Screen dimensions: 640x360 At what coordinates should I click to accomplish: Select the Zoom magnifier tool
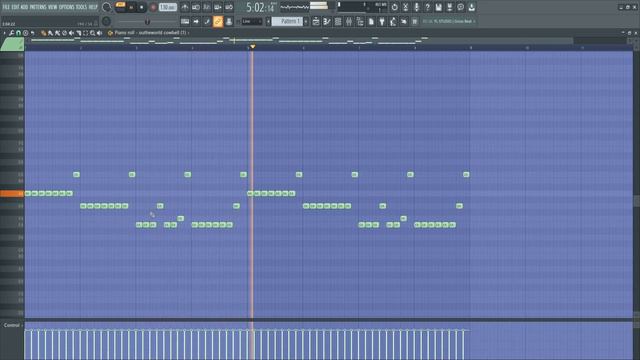tap(93, 33)
